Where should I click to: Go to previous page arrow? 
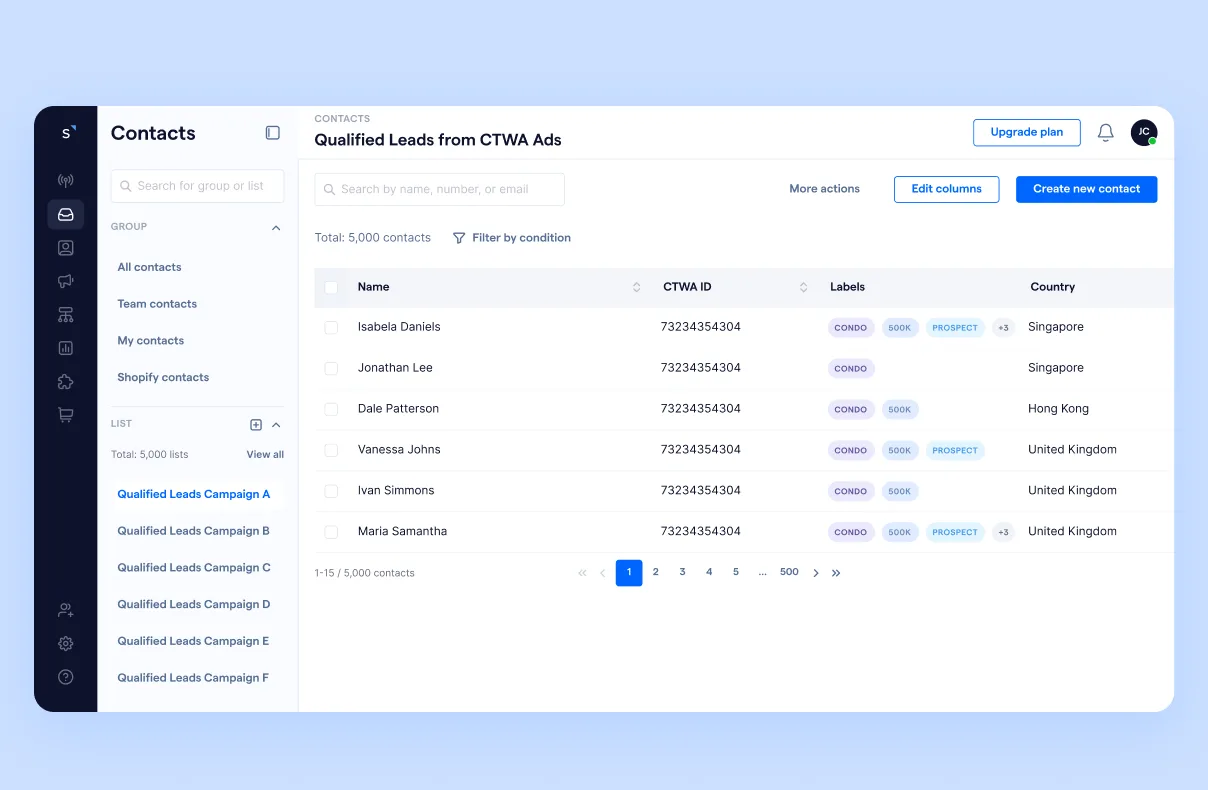pos(602,573)
